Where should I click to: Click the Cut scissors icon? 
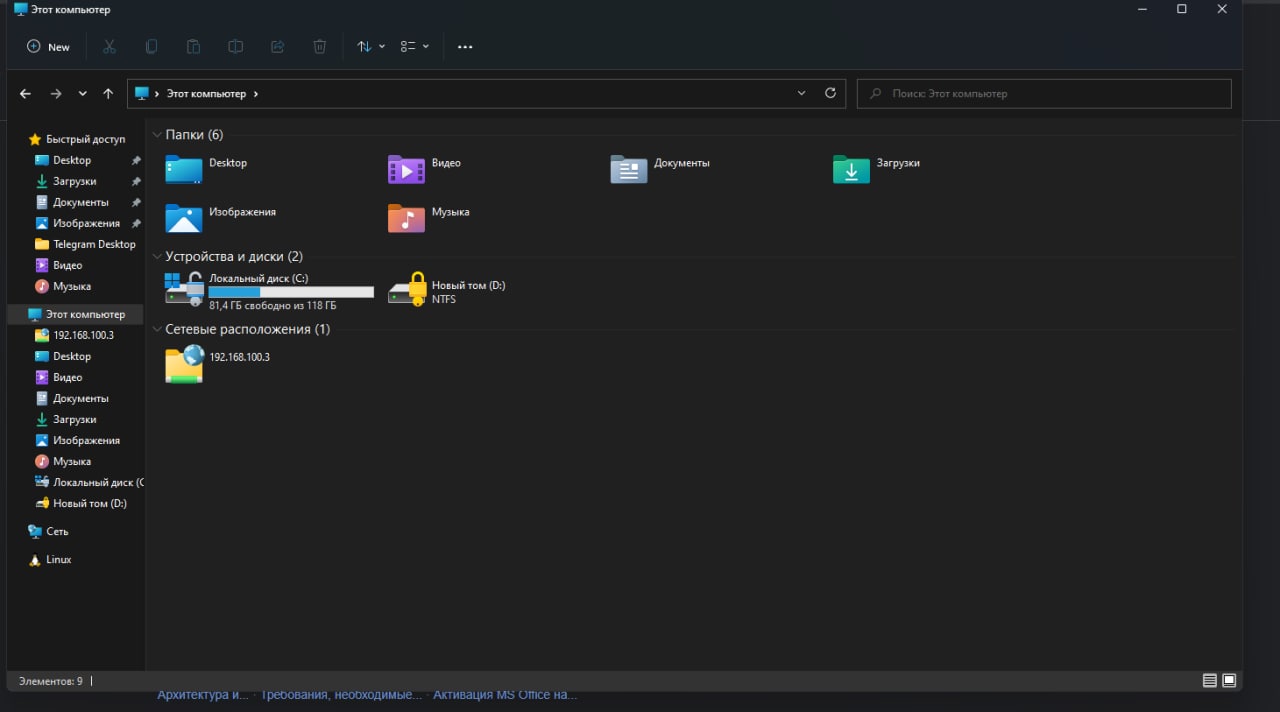click(x=110, y=47)
